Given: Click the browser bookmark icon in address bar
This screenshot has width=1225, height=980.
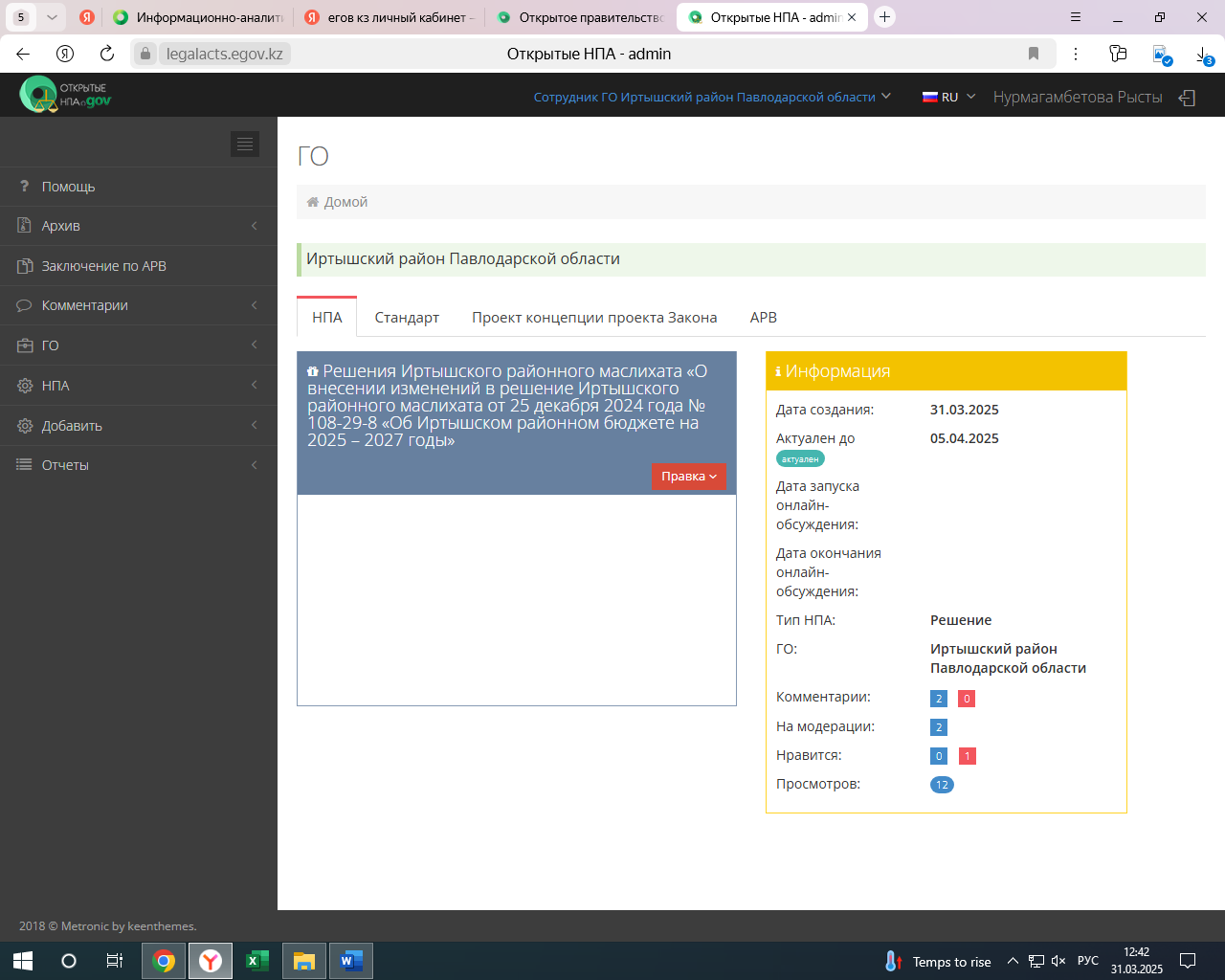Looking at the screenshot, I should point(1034,54).
